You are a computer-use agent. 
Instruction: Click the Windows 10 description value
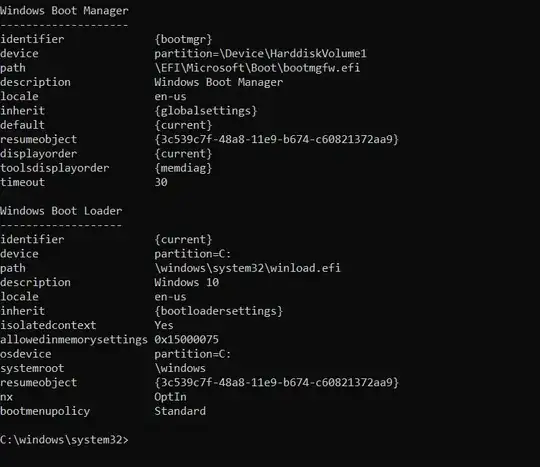pyautogui.click(x=187, y=282)
